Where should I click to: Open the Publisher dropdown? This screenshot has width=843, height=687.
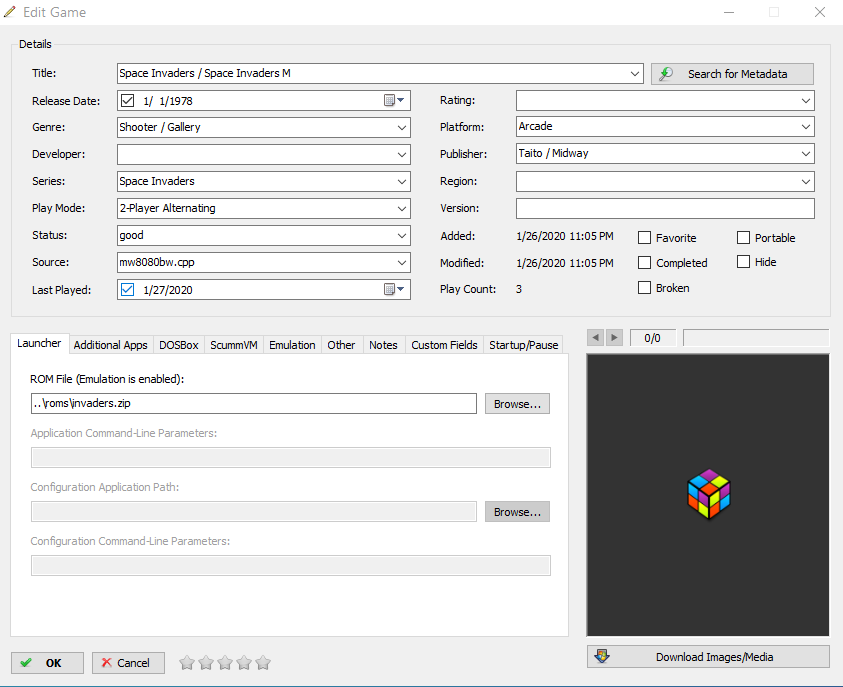805,153
